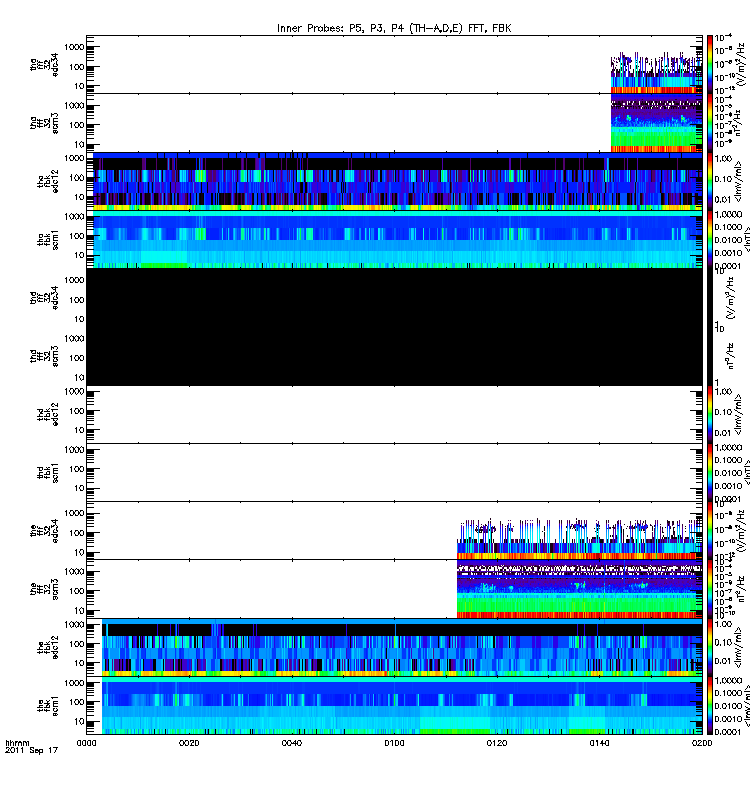This screenshot has width=750, height=800.
Task: Select the 'tha fff 32 scm3' panel label
Action: (44, 123)
